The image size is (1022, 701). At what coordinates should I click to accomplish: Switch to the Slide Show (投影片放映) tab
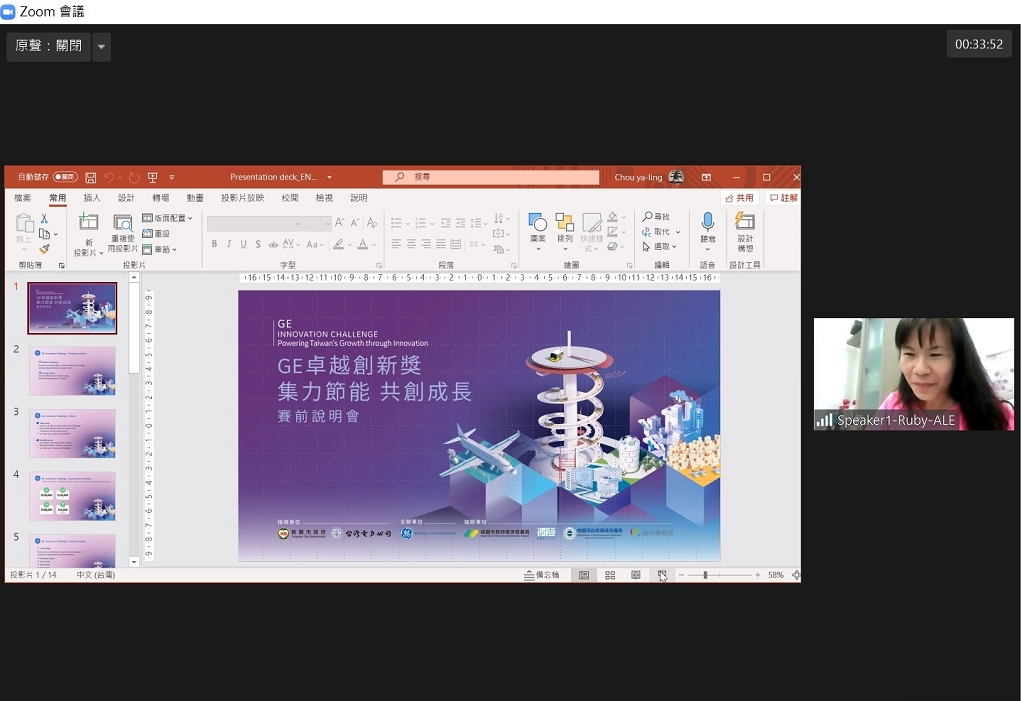click(242, 198)
